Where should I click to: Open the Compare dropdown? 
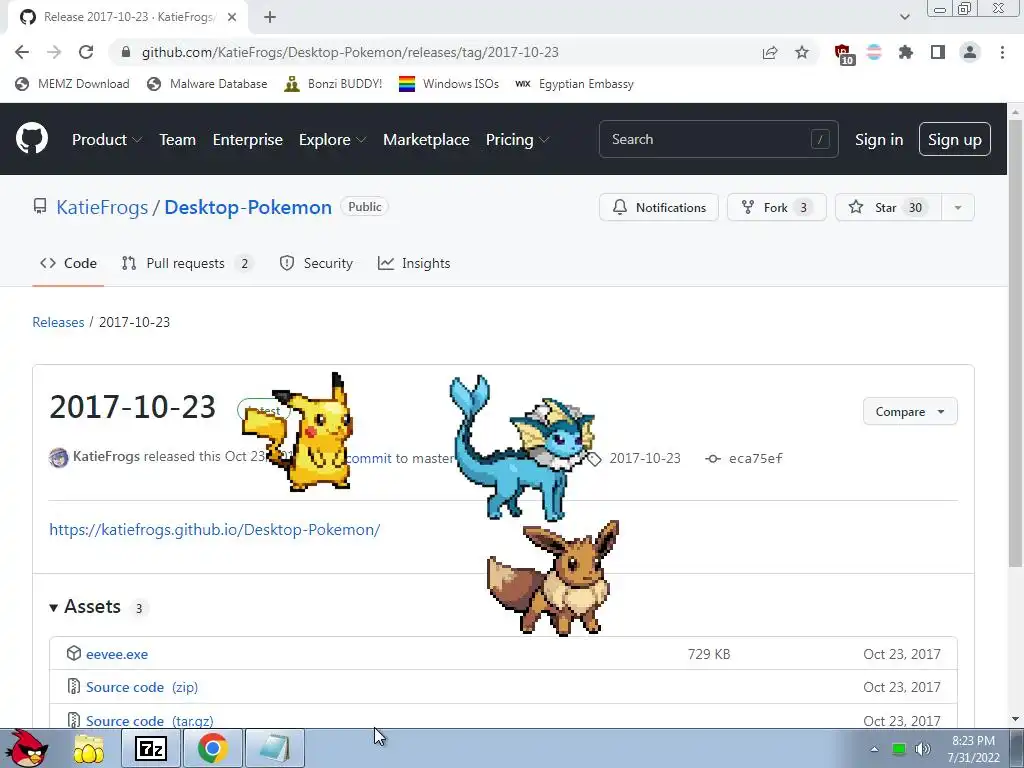[x=910, y=411]
